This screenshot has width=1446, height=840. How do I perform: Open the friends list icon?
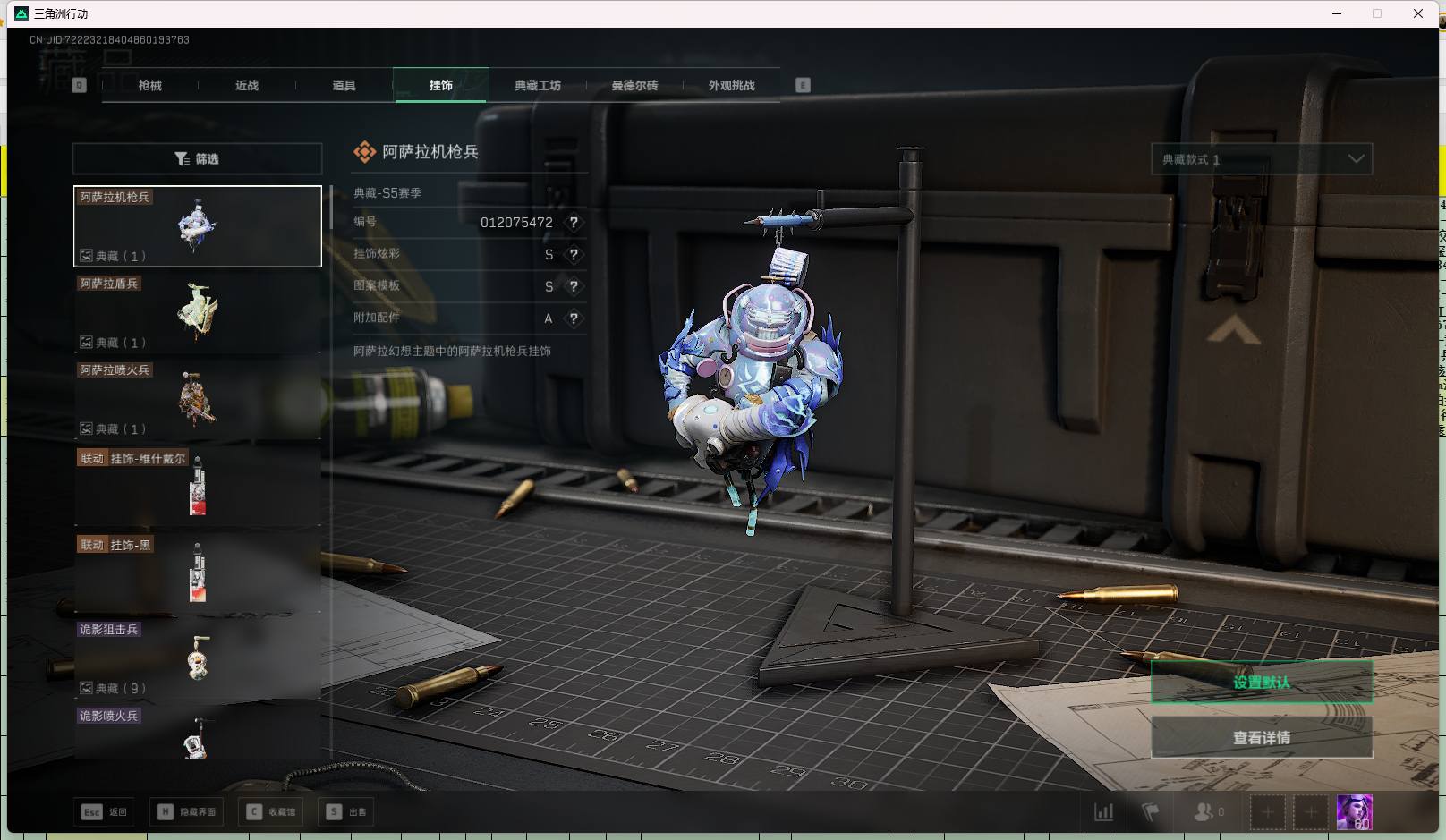pyautogui.click(x=1205, y=812)
